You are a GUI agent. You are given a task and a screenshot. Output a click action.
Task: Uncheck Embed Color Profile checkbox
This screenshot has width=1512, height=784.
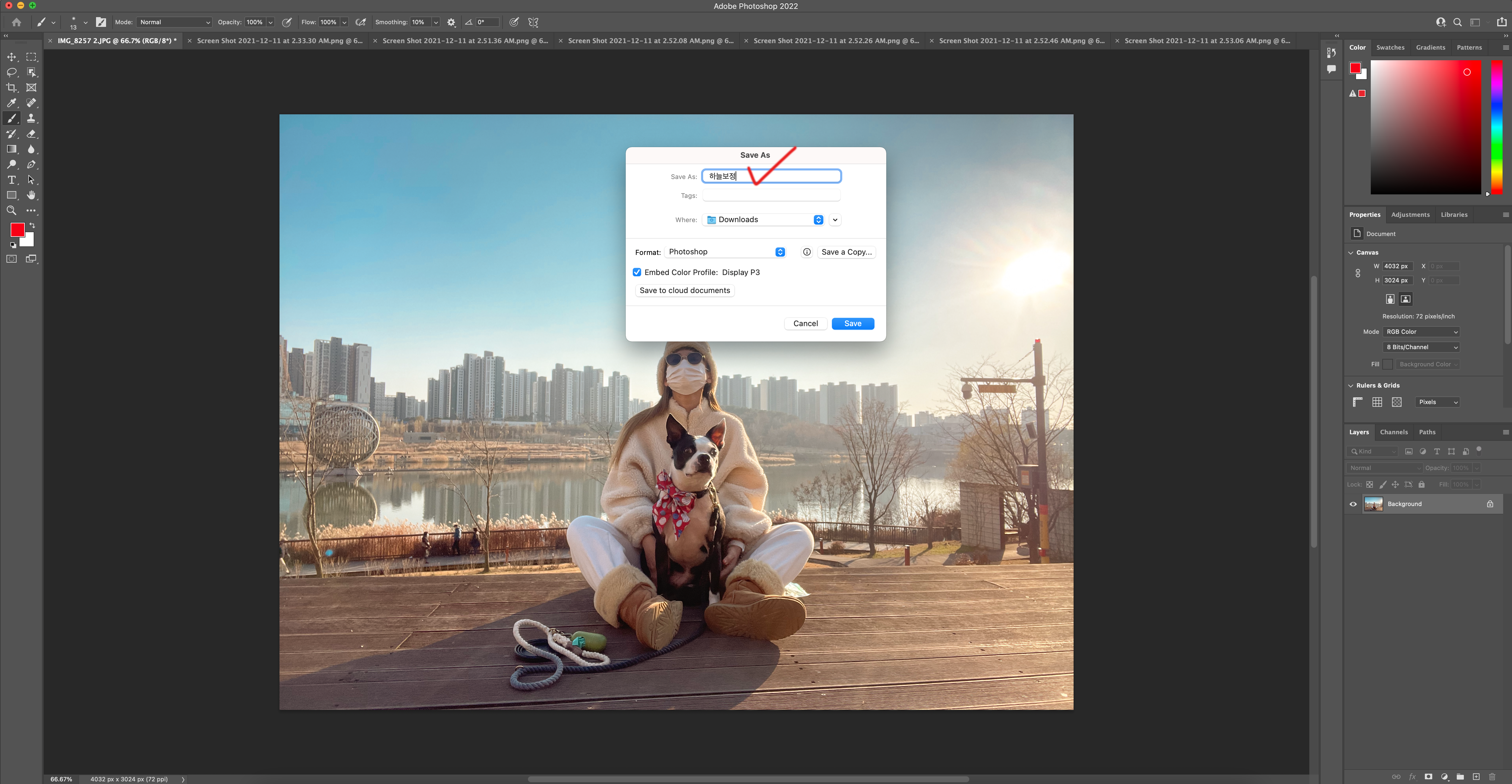click(637, 272)
